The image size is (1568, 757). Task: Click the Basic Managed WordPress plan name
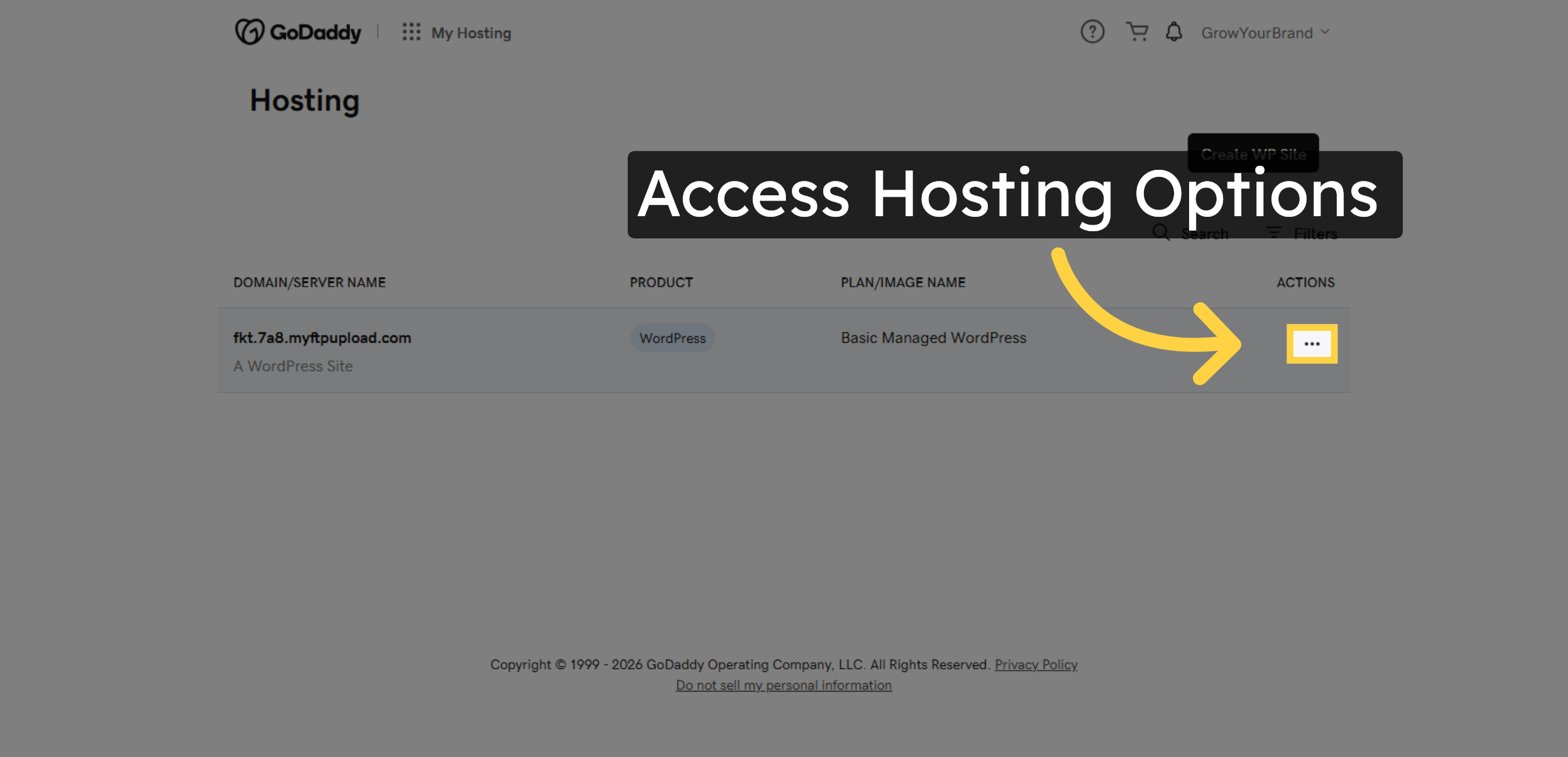933,338
